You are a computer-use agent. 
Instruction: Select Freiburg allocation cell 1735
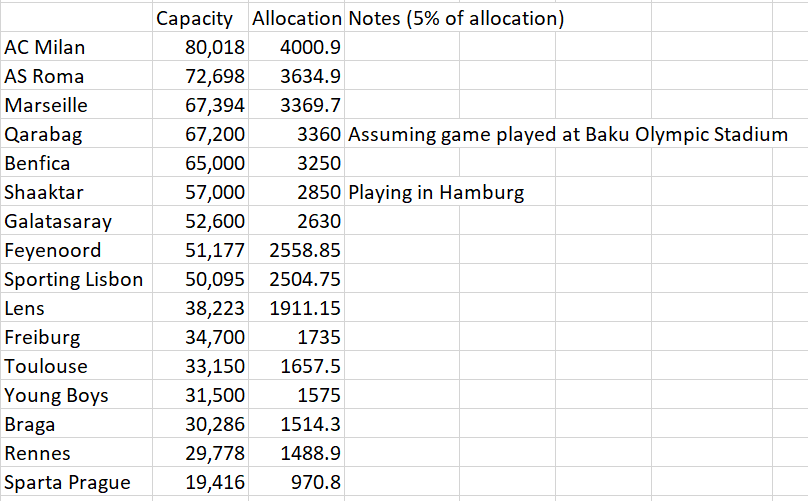pyautogui.click(x=296, y=337)
